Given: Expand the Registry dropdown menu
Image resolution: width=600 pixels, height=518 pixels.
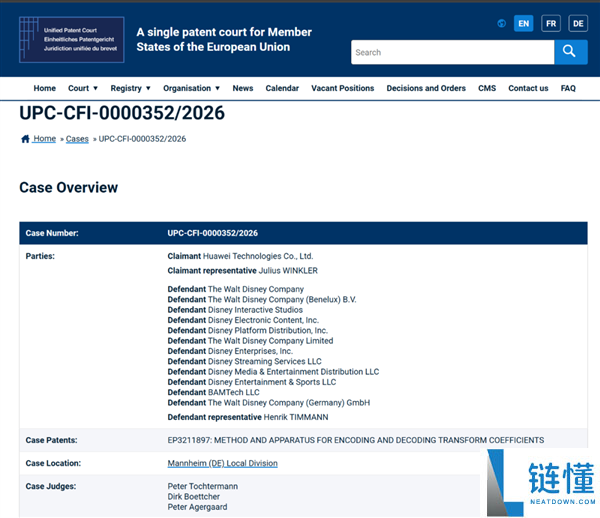Looking at the screenshot, I should click(130, 88).
